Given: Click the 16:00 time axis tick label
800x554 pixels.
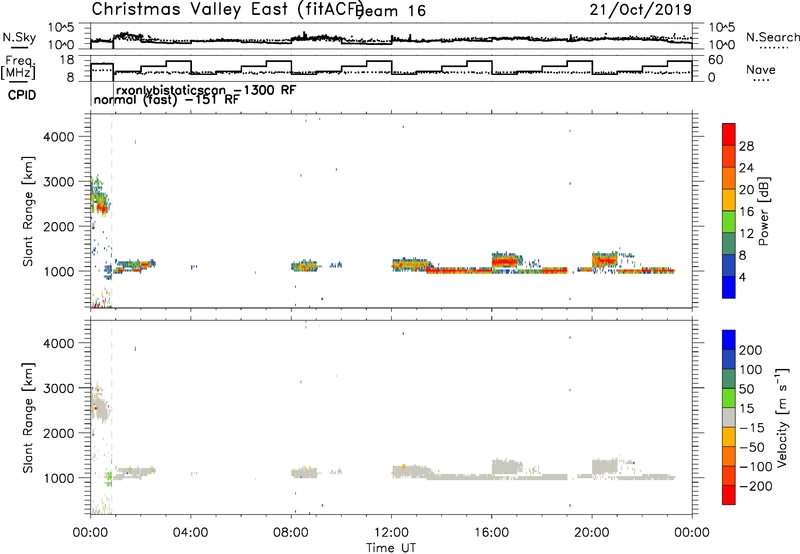Looking at the screenshot, I should pyautogui.click(x=491, y=533).
